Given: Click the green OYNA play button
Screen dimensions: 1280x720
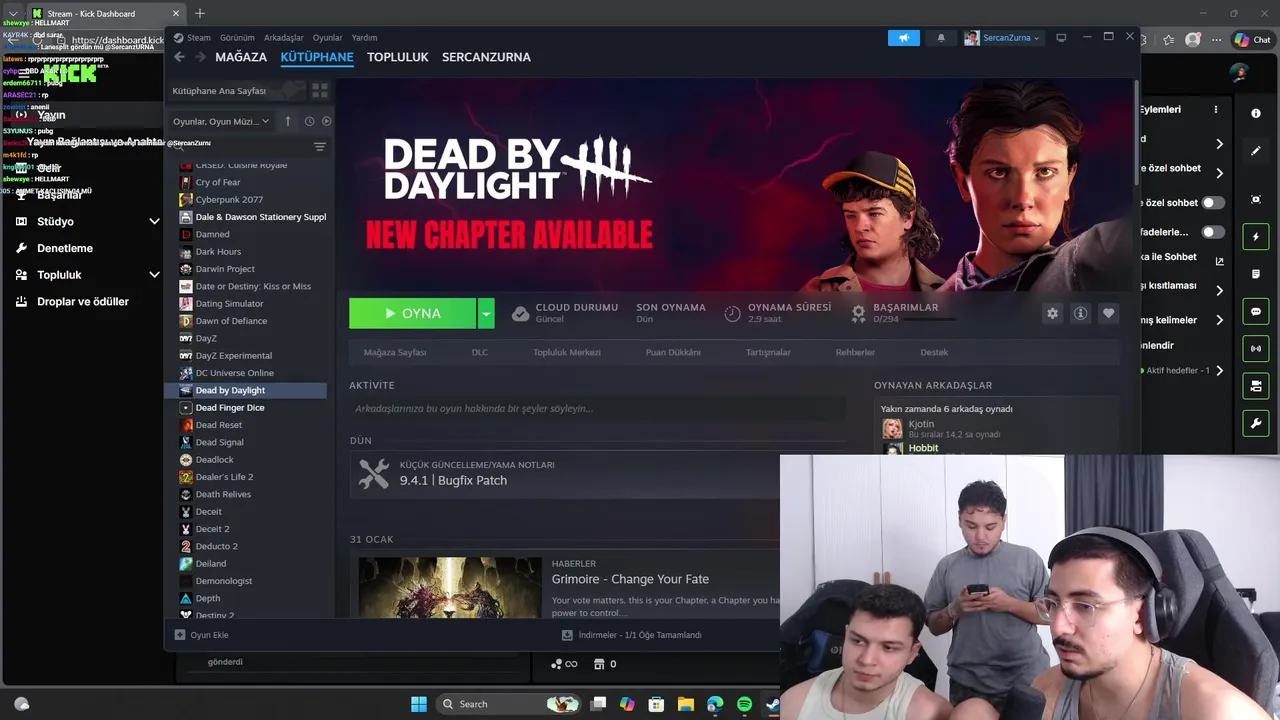Looking at the screenshot, I should tap(412, 313).
